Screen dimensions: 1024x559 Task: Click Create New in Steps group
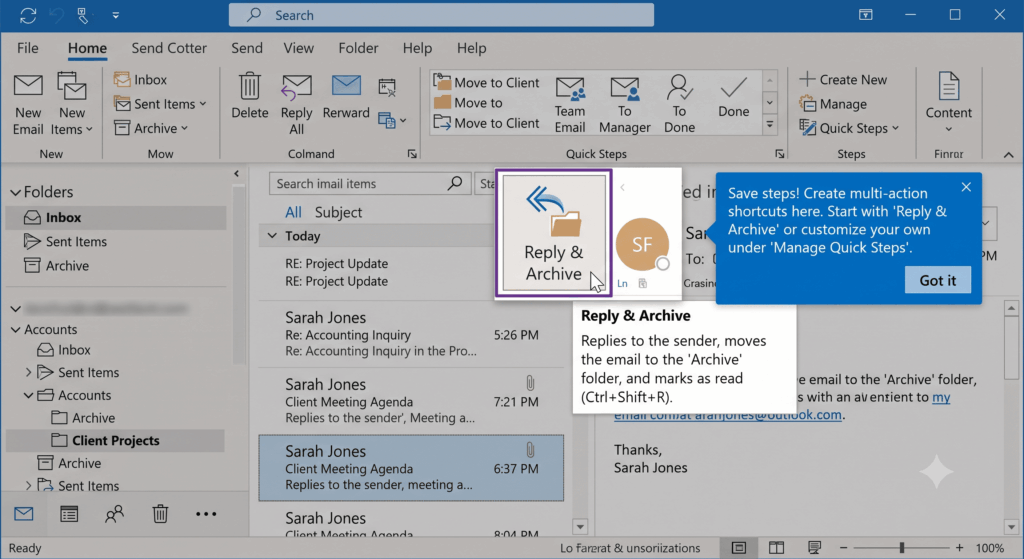[843, 80]
